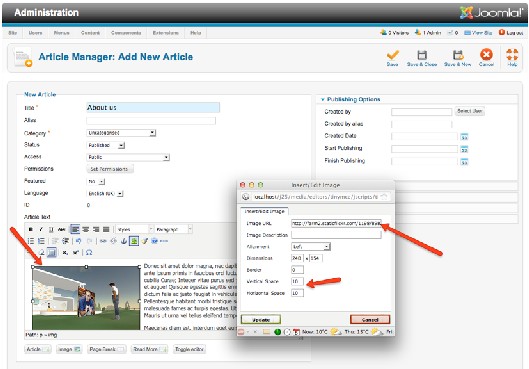Open the Styles dropdown in editor
Image resolution: width=529 pixels, height=369 pixels.
tap(134, 229)
